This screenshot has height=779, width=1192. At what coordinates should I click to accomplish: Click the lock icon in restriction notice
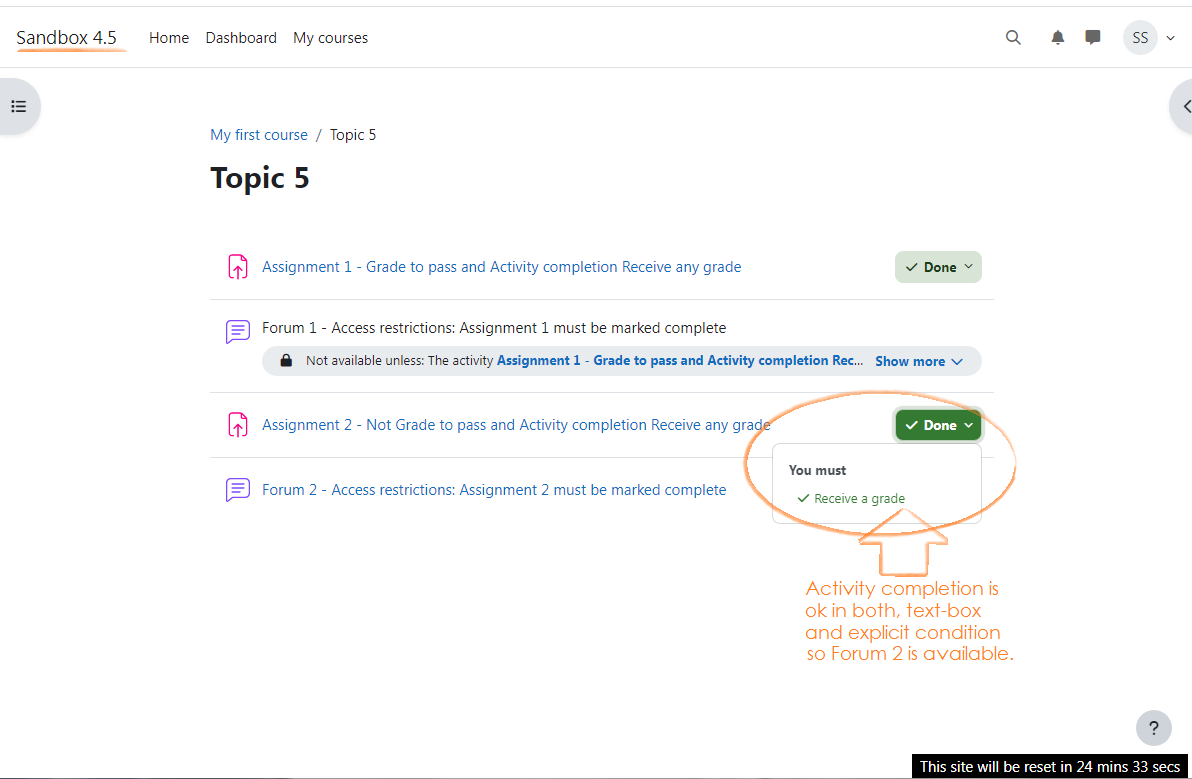pyautogui.click(x=286, y=360)
